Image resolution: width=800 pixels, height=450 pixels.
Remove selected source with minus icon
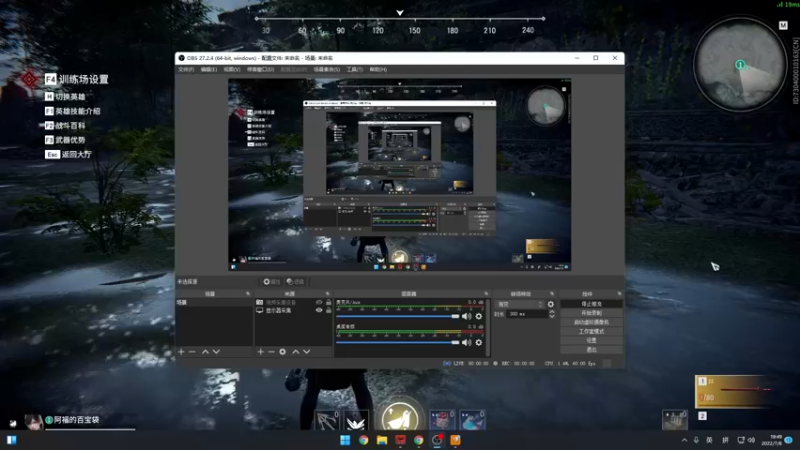point(271,352)
